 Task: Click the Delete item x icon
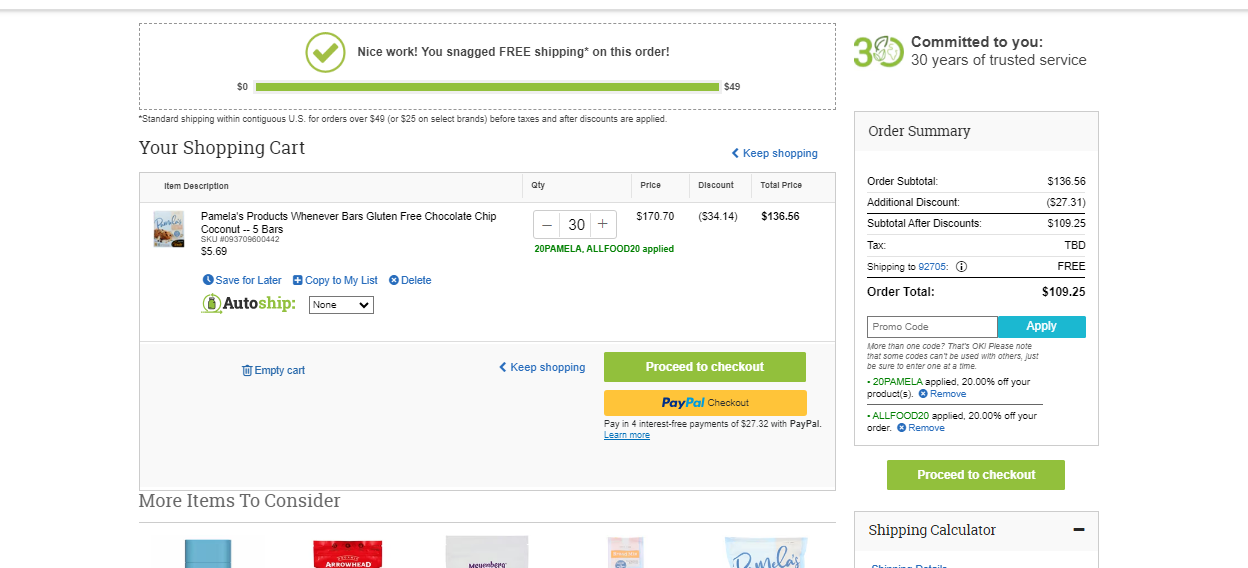(393, 280)
